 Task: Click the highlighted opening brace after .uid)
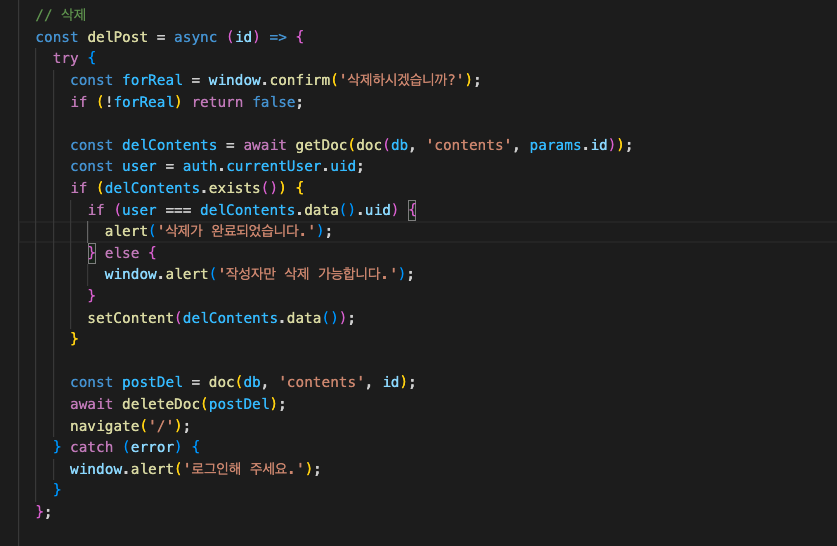coord(412,210)
